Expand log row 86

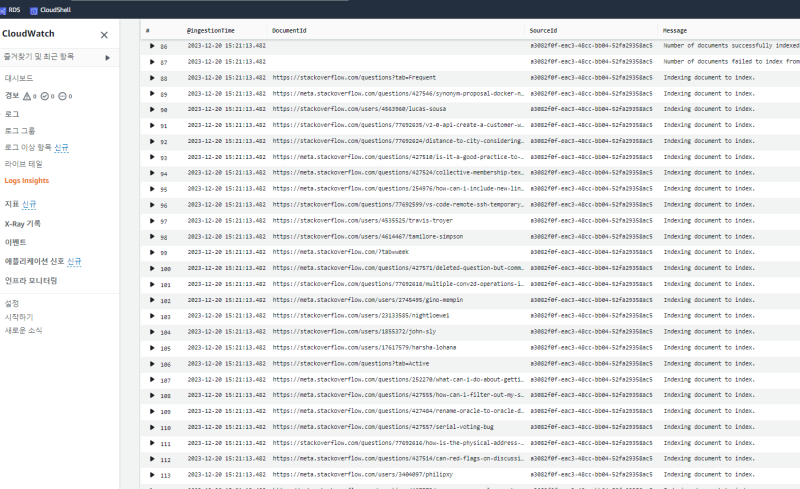[152, 46]
